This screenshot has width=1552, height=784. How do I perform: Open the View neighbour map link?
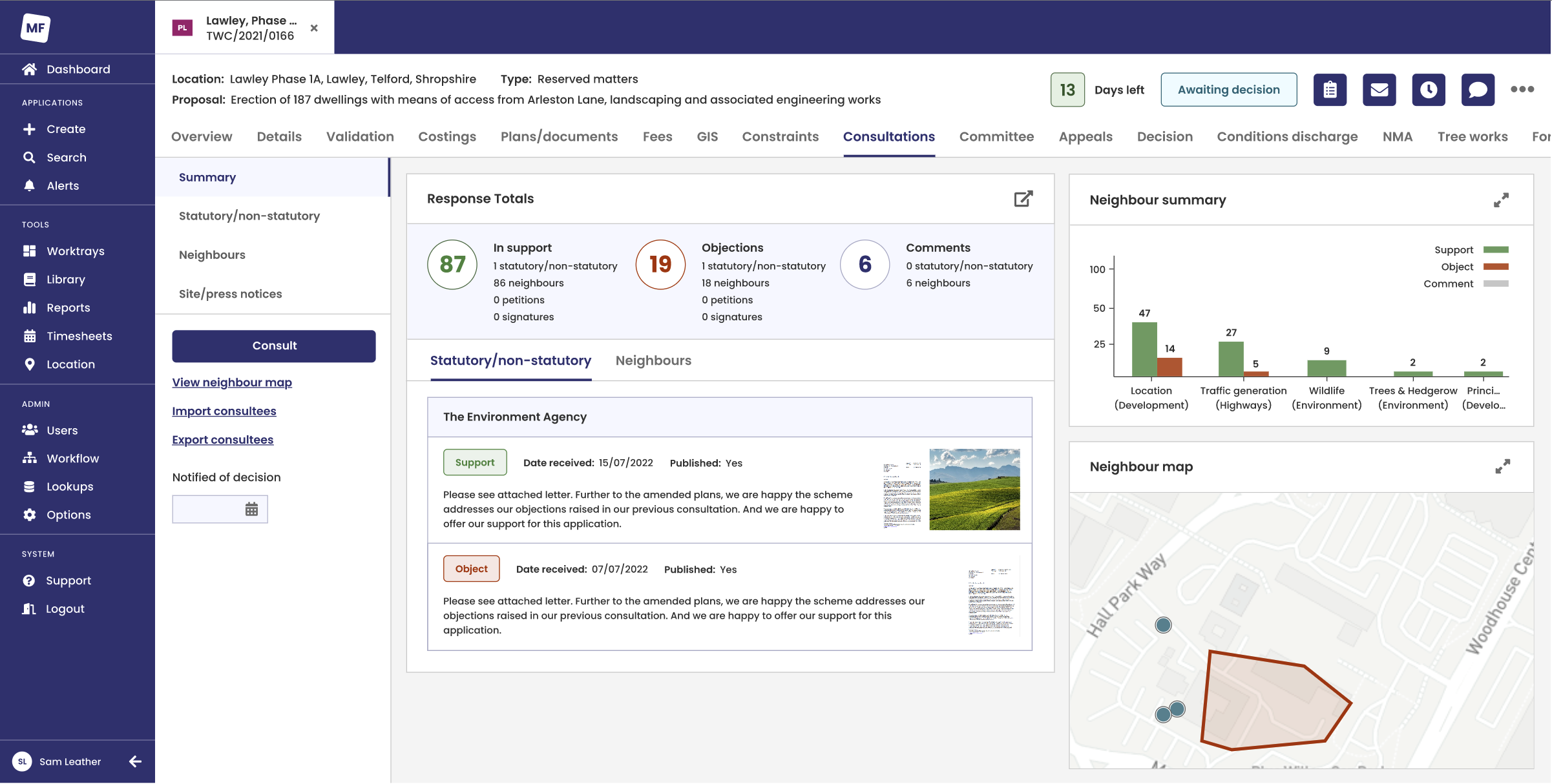[x=232, y=382]
